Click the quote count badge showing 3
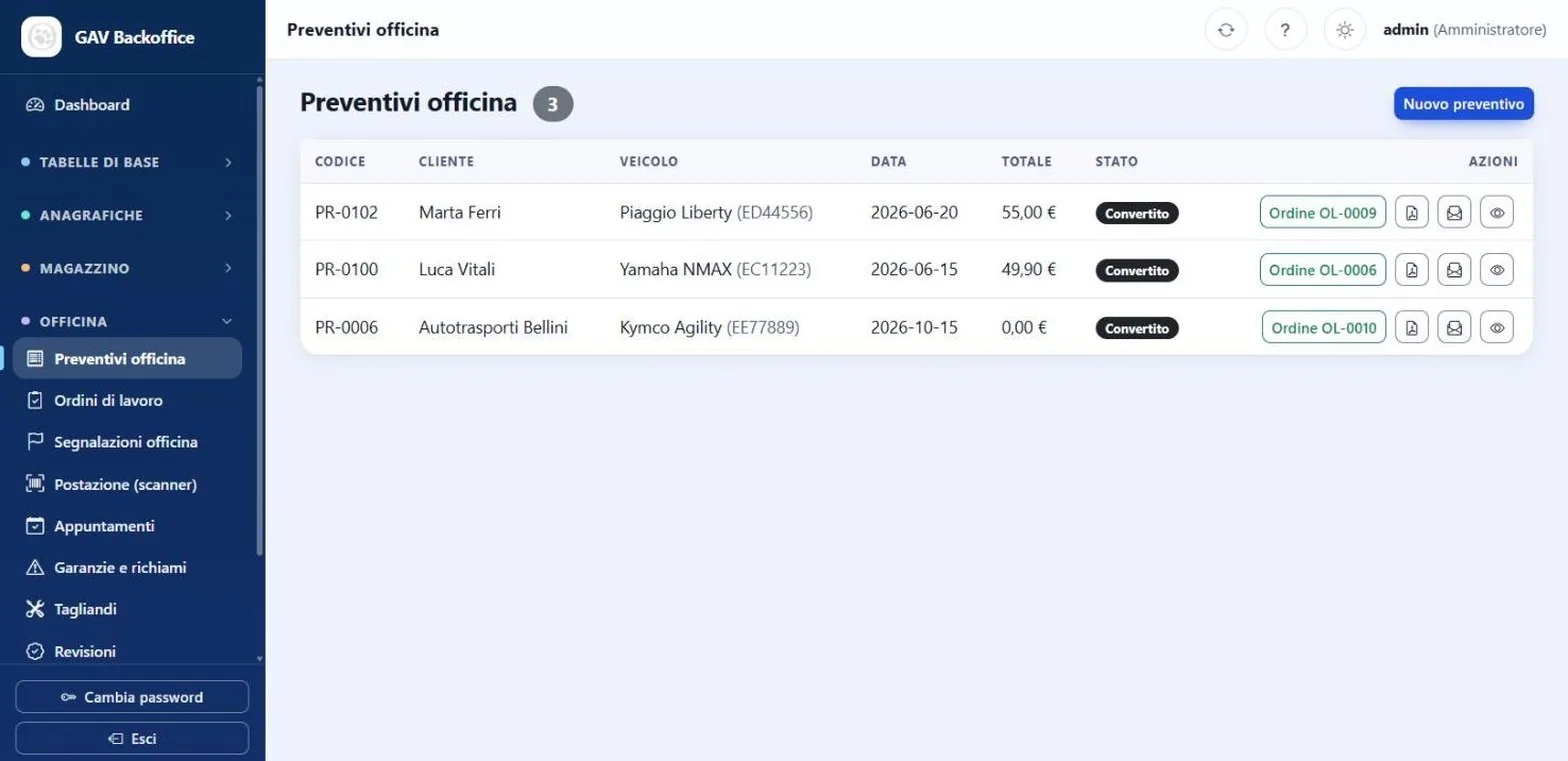The height and width of the screenshot is (761, 1568). pos(553,104)
